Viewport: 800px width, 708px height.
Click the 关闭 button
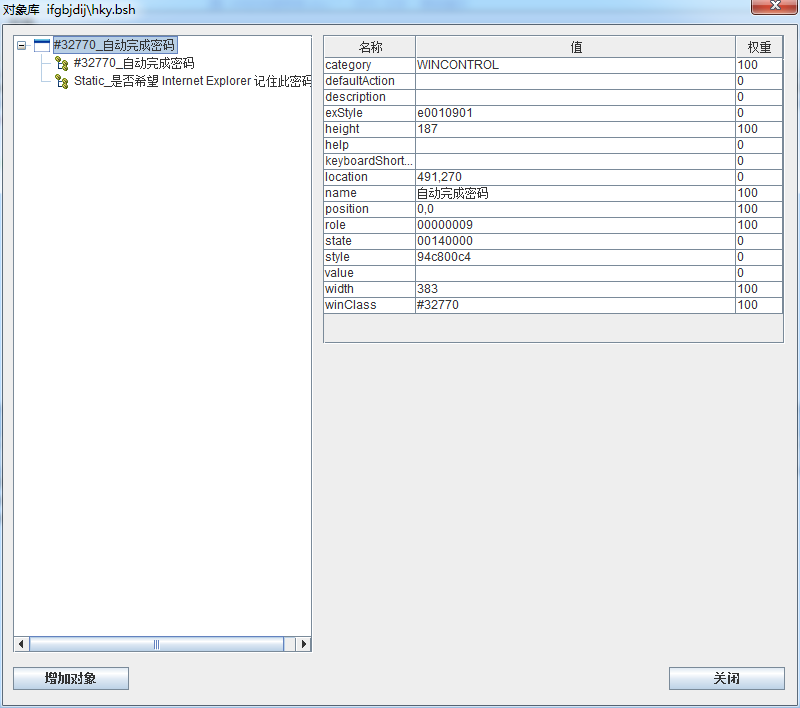coord(726,678)
